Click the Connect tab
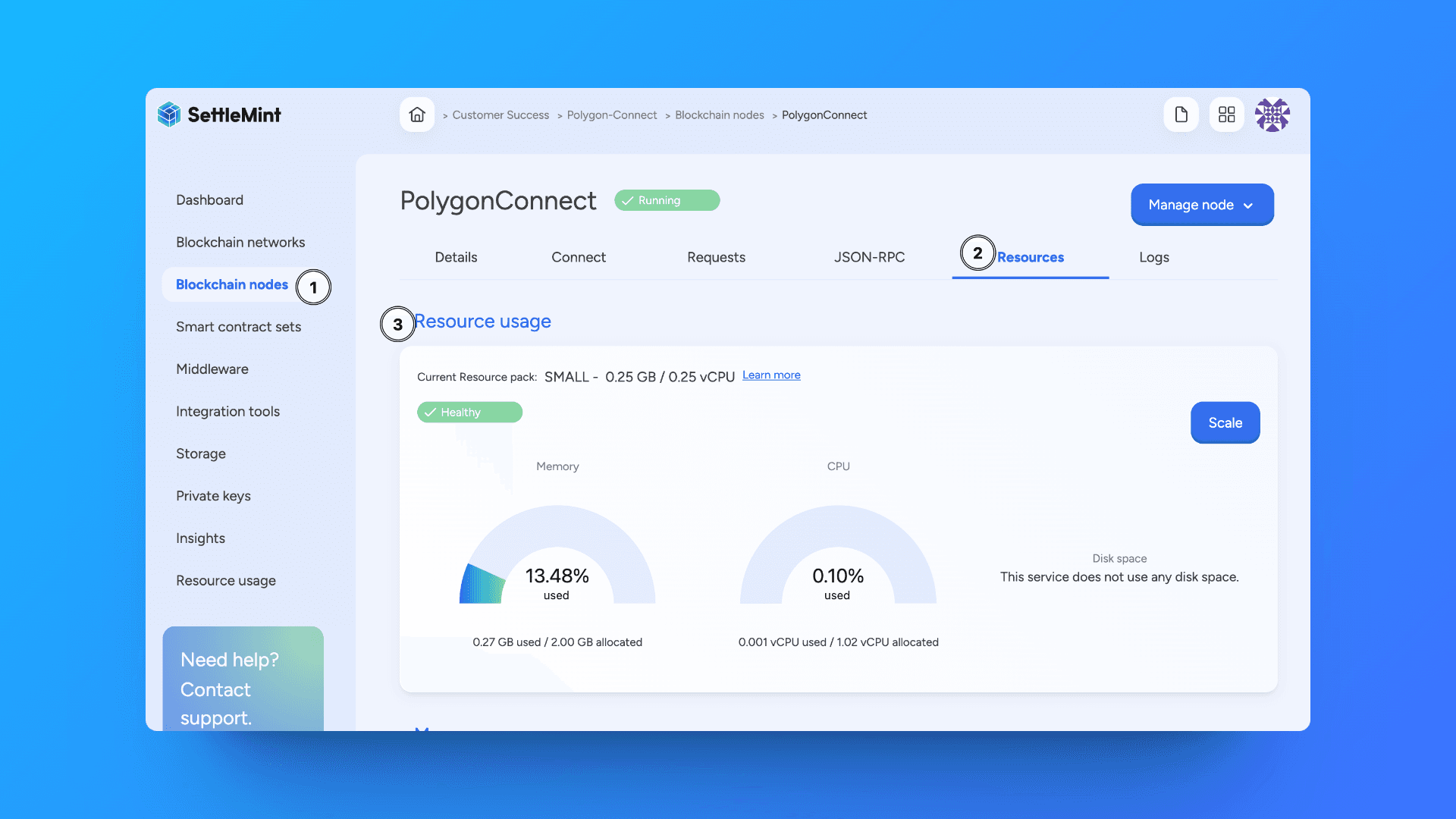The height and width of the screenshot is (819, 1456). (578, 257)
